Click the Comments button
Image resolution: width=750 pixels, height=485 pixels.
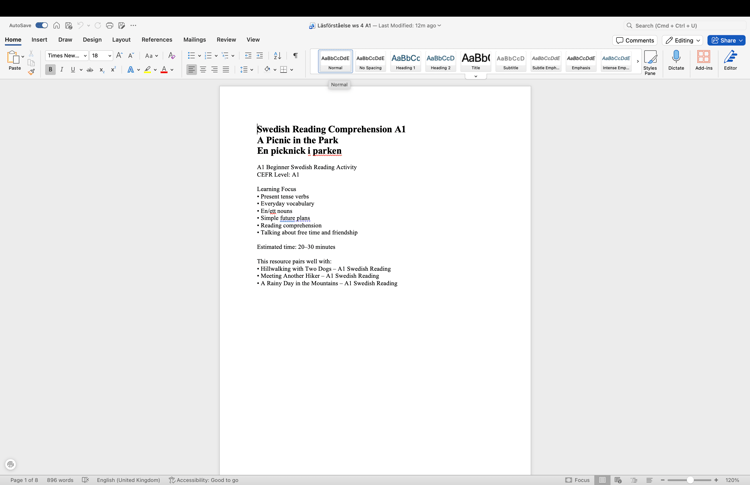click(x=635, y=40)
